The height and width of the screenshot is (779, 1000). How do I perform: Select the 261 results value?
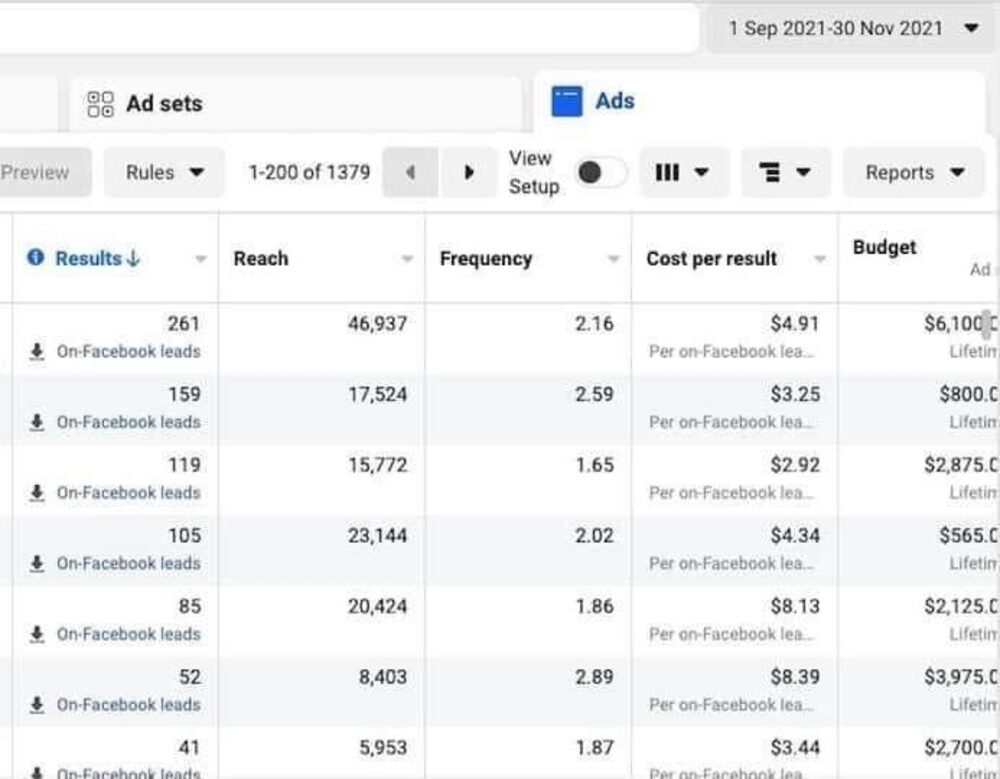pyautogui.click(x=184, y=323)
